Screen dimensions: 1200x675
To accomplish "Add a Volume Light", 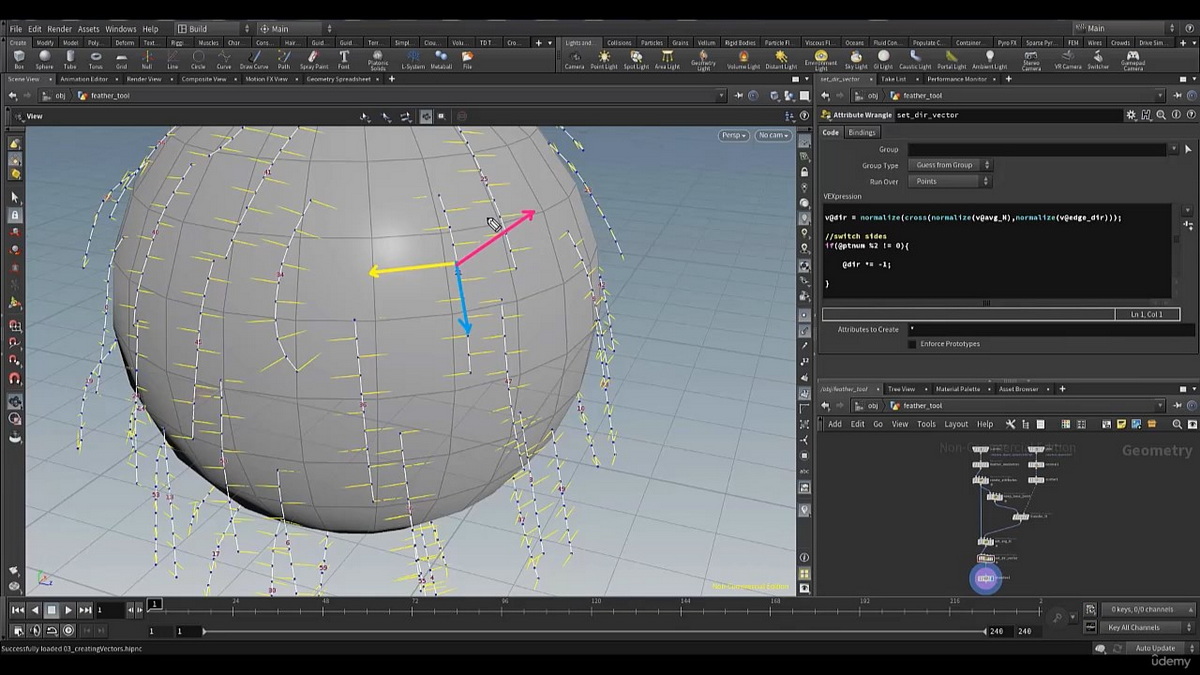I will 743,59.
